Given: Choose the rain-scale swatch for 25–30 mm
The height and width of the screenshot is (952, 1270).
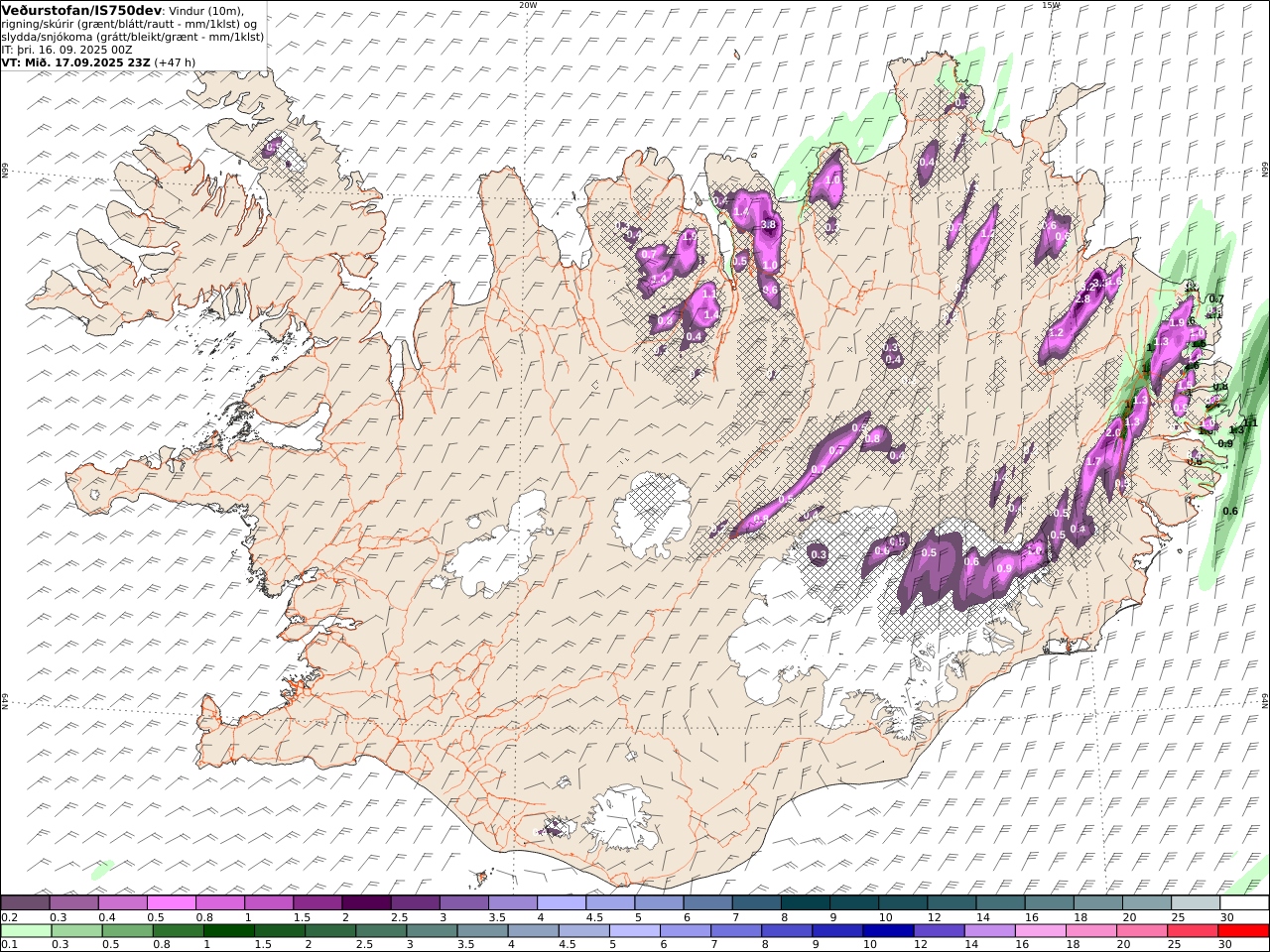Looking at the screenshot, I should point(1194,931).
